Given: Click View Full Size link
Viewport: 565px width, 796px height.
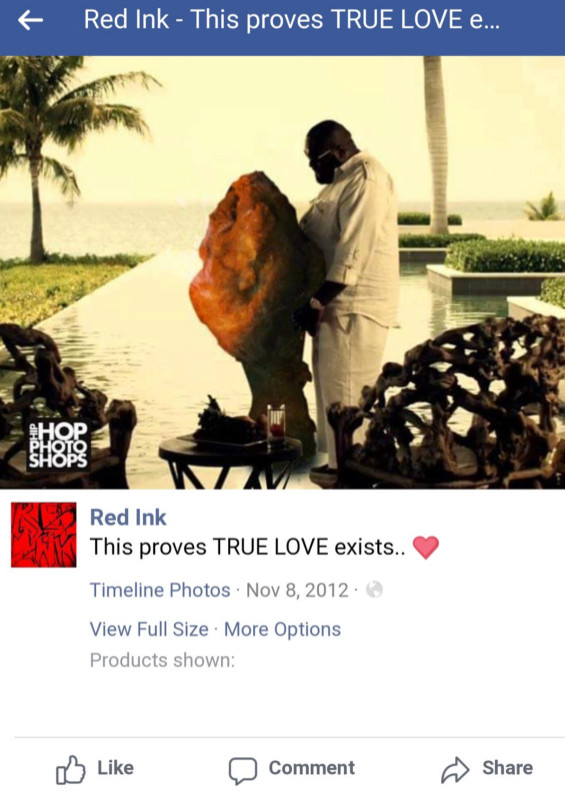Looking at the screenshot, I should pos(149,629).
